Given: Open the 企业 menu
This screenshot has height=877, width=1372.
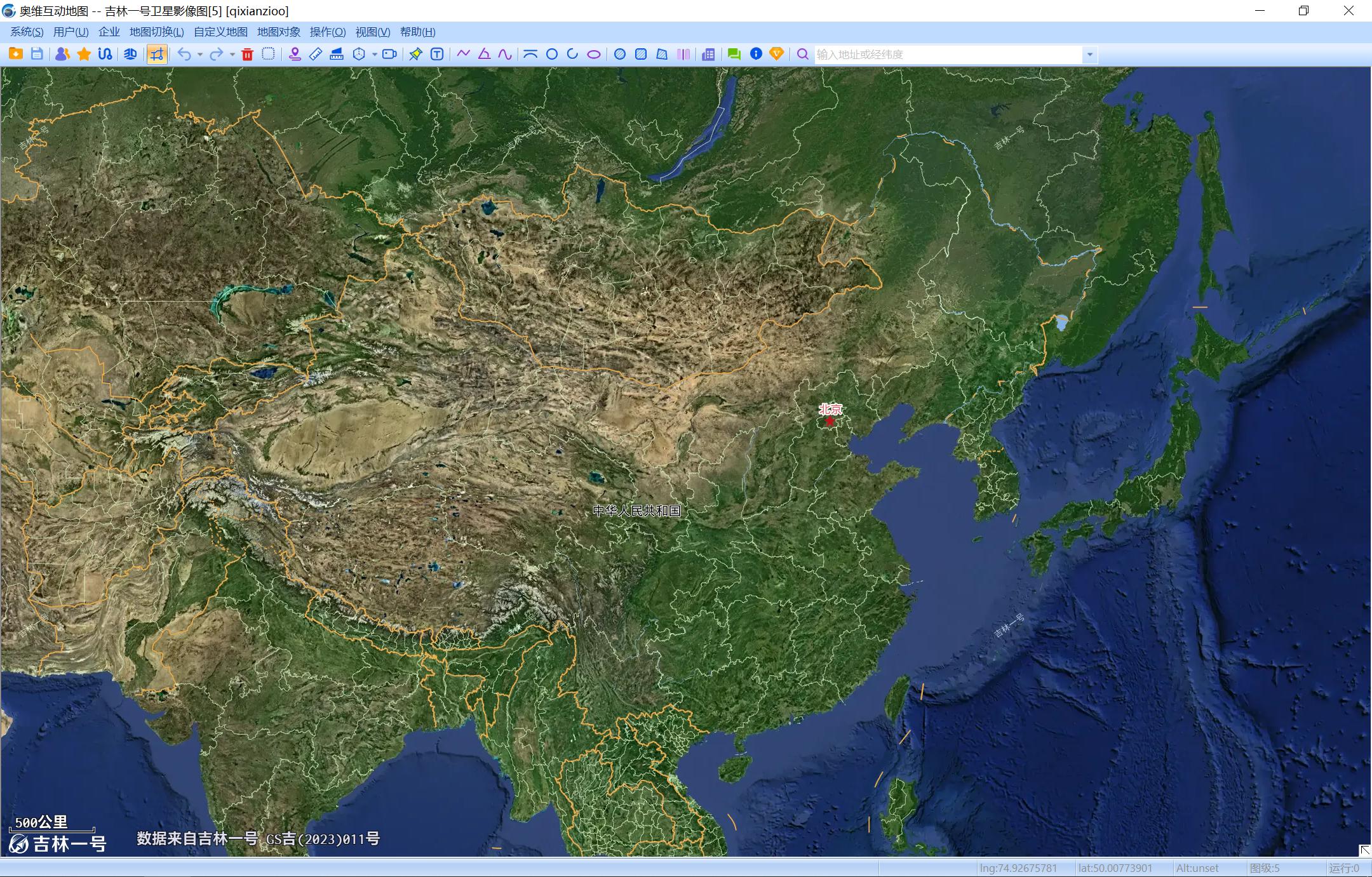Looking at the screenshot, I should click(x=109, y=32).
